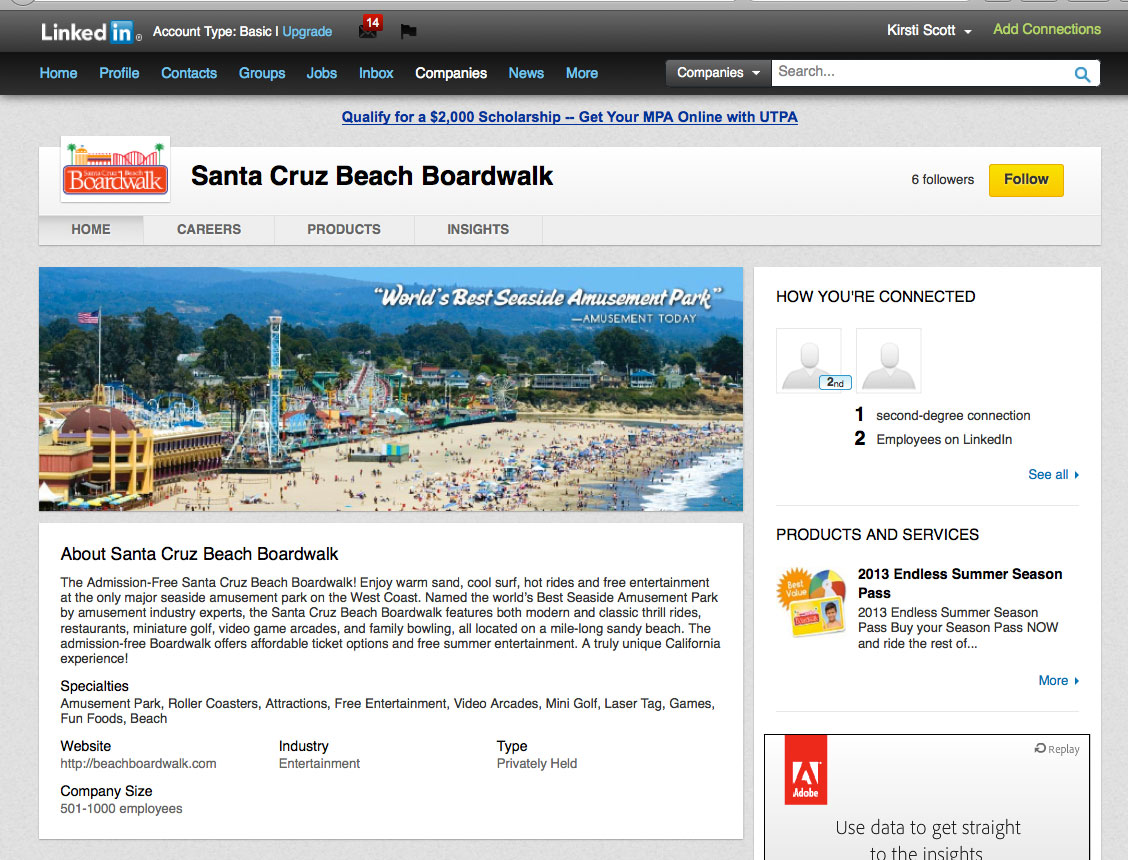Click the Santa Cruz Boardwalk company logo

pyautogui.click(x=116, y=169)
